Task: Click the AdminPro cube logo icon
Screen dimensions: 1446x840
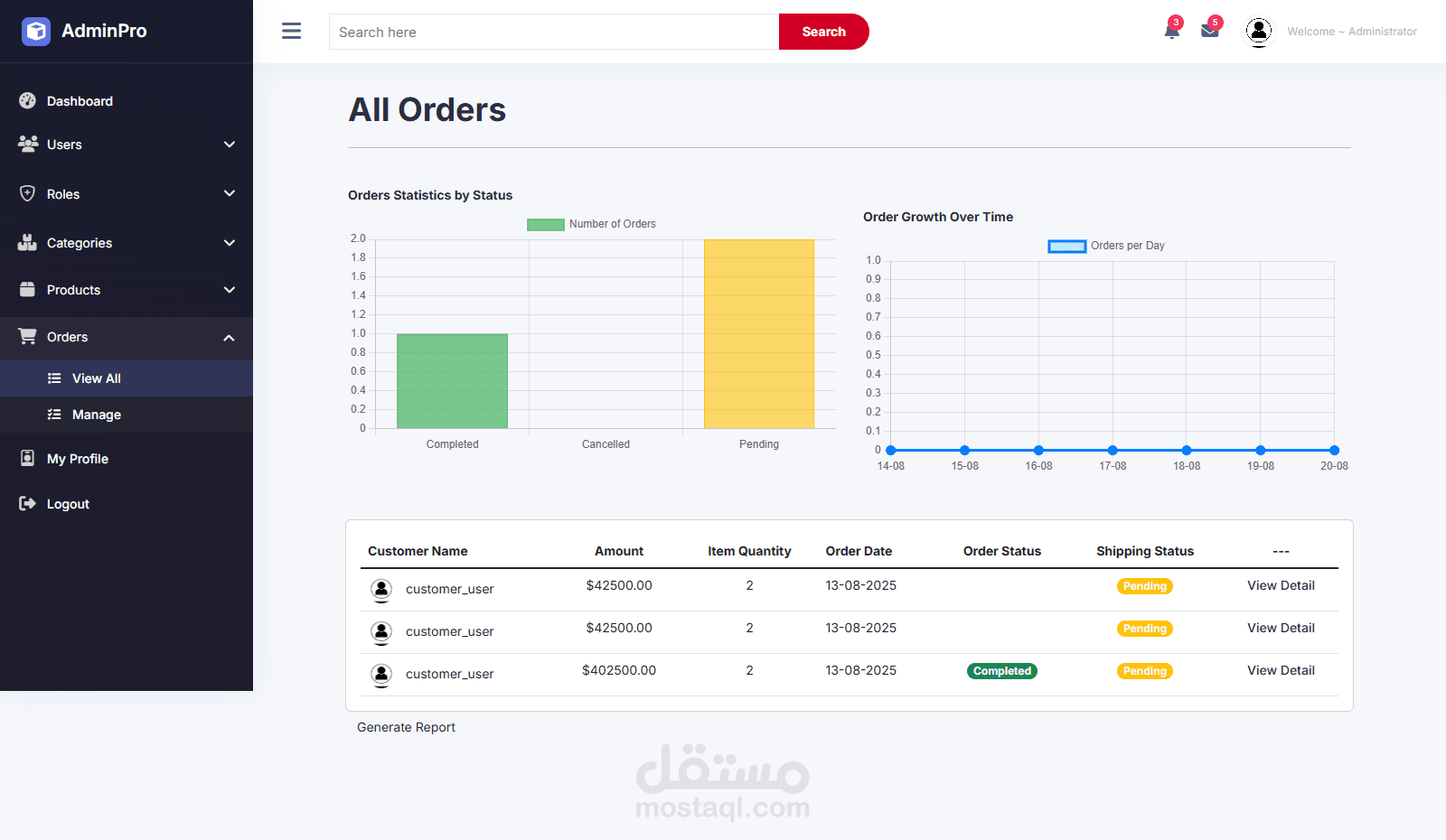Action: click(x=36, y=32)
